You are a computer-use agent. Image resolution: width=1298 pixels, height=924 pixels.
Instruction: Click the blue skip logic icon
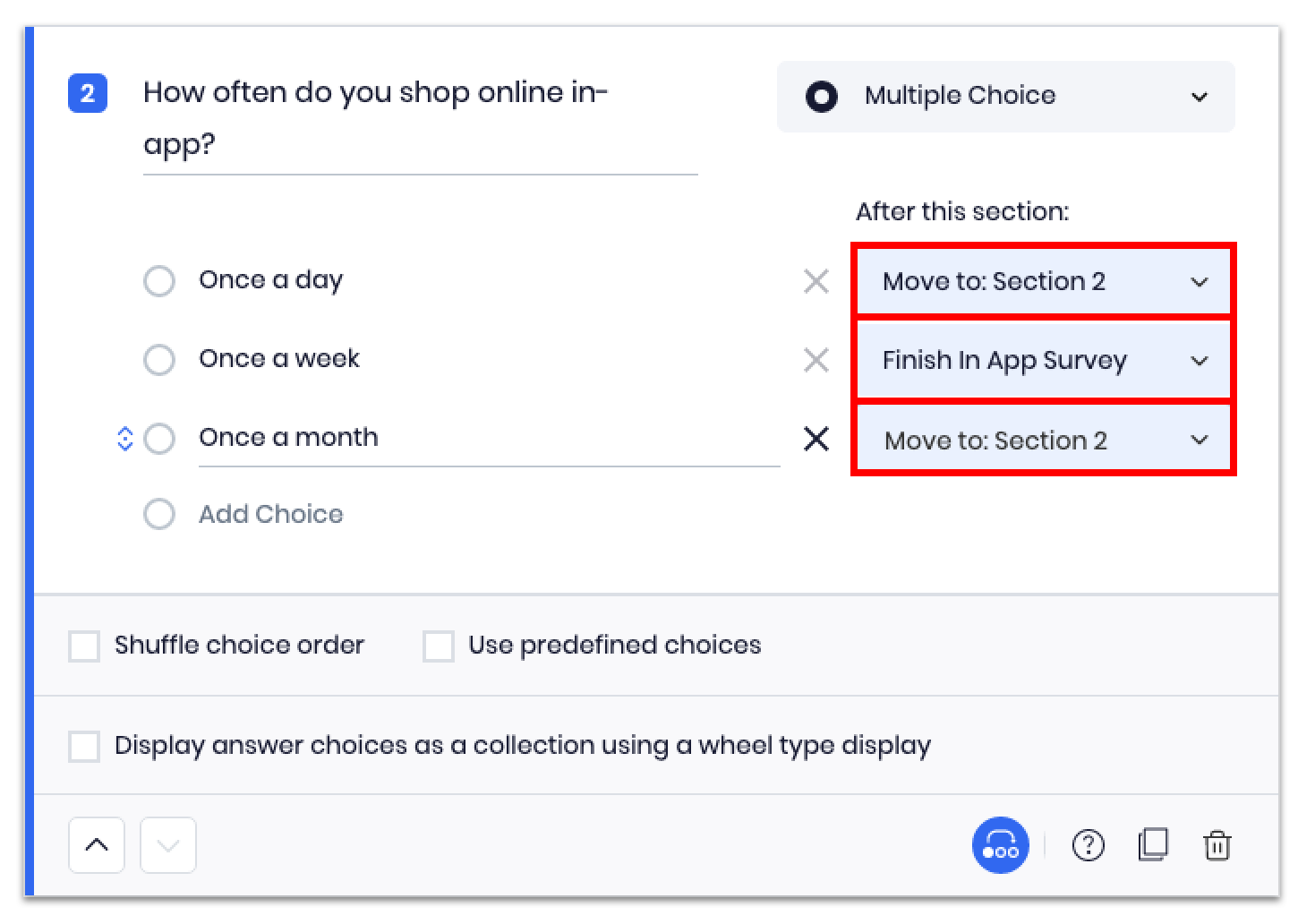click(x=1000, y=845)
